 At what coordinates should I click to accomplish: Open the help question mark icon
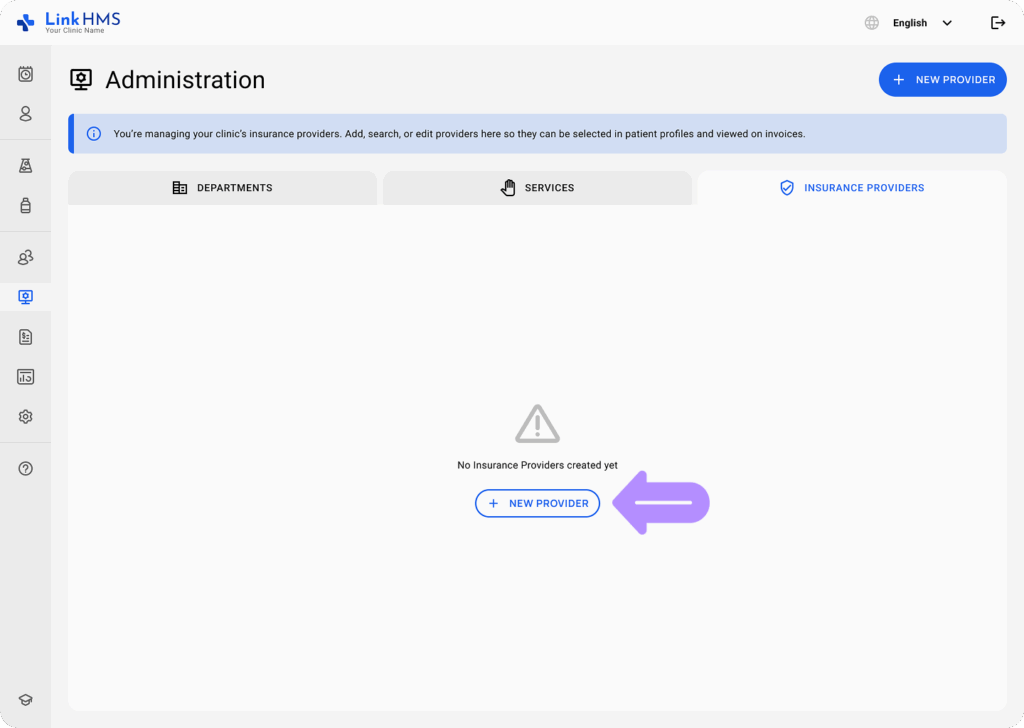coord(25,468)
